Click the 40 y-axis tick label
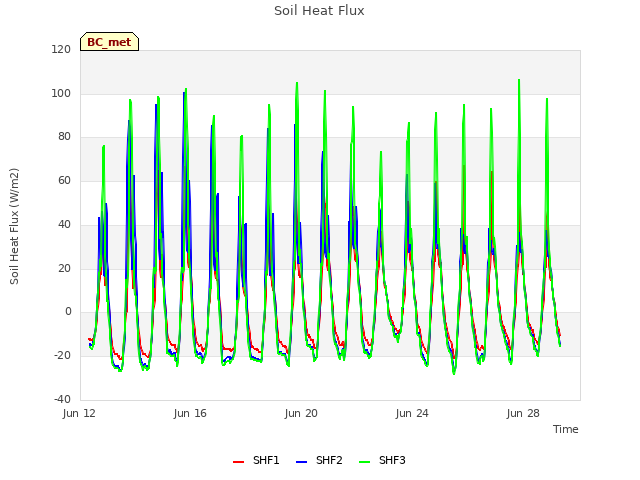This screenshot has height=480, width=640. pyautogui.click(x=64, y=224)
